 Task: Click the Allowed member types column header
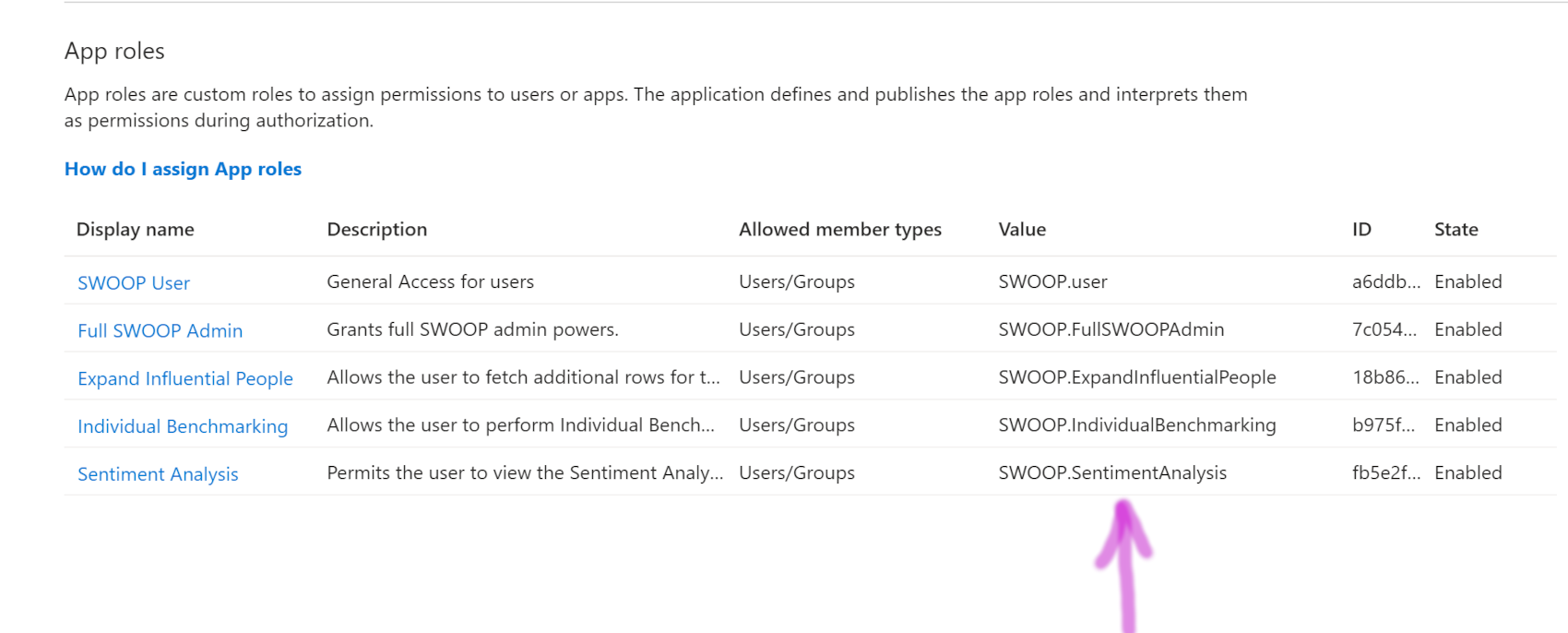(840, 230)
